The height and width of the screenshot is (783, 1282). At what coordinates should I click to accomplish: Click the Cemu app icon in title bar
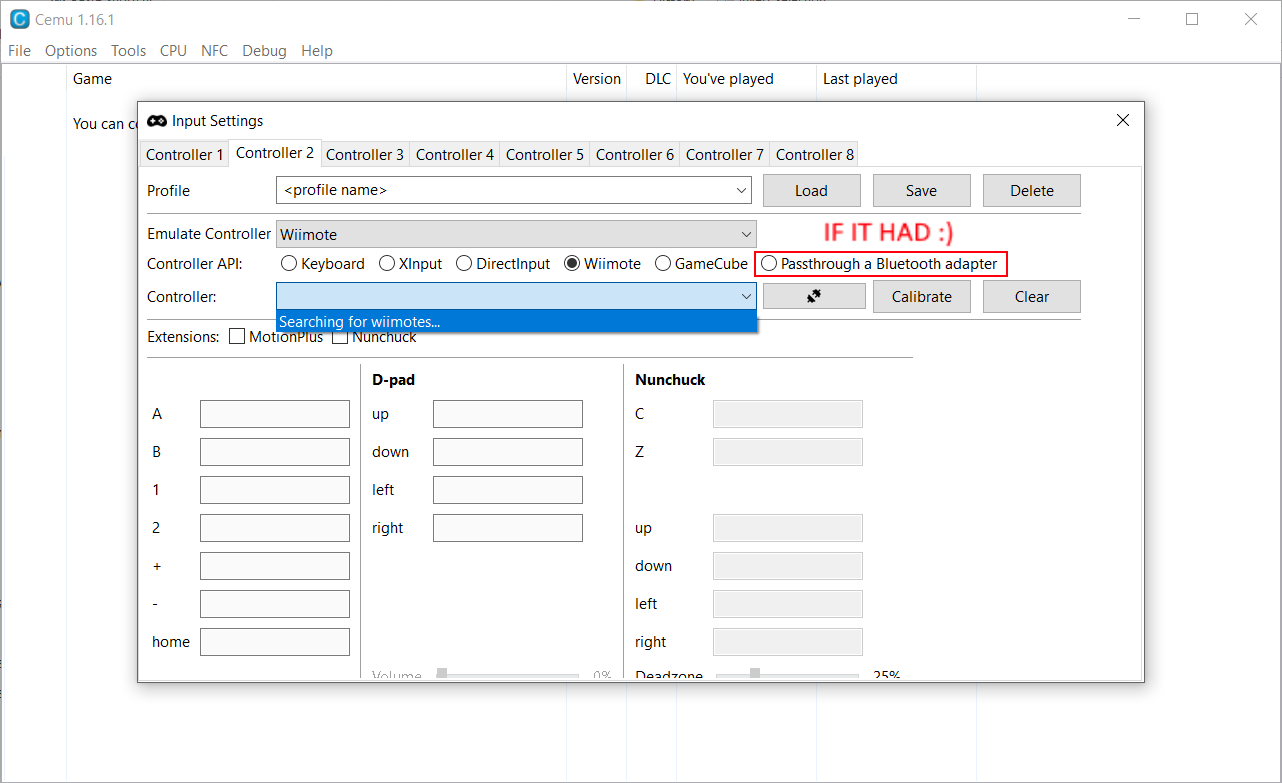(20, 19)
